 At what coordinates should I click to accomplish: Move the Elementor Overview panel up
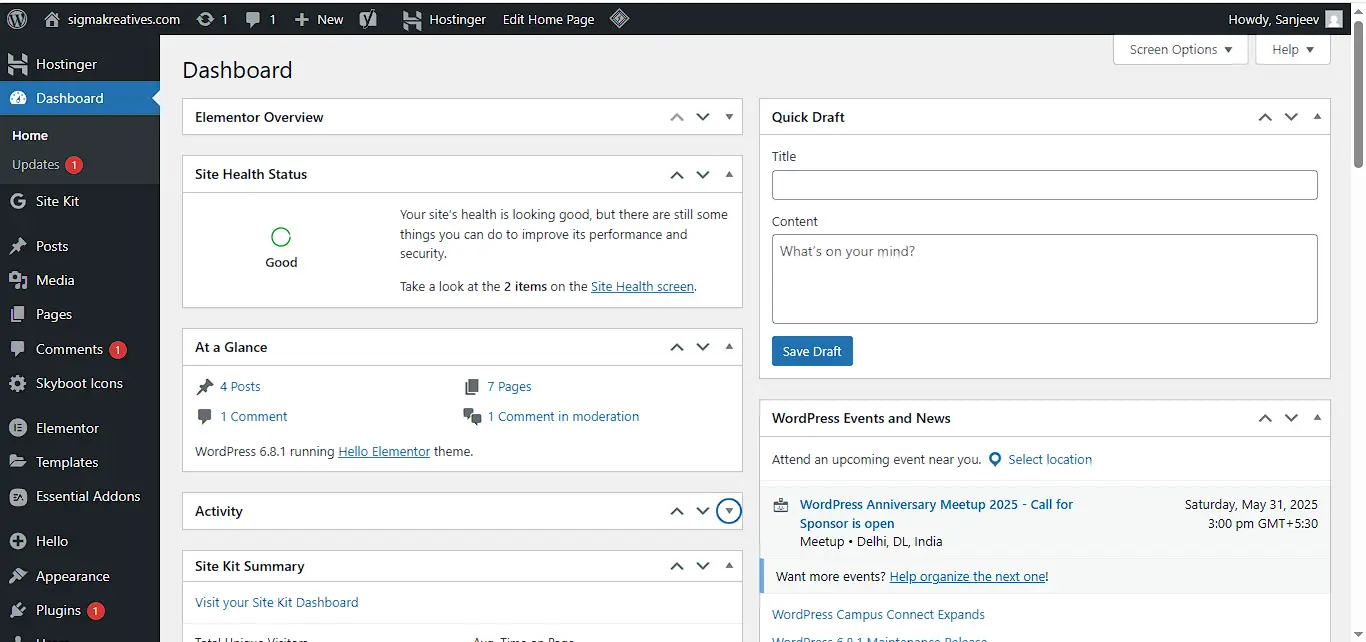click(x=677, y=117)
